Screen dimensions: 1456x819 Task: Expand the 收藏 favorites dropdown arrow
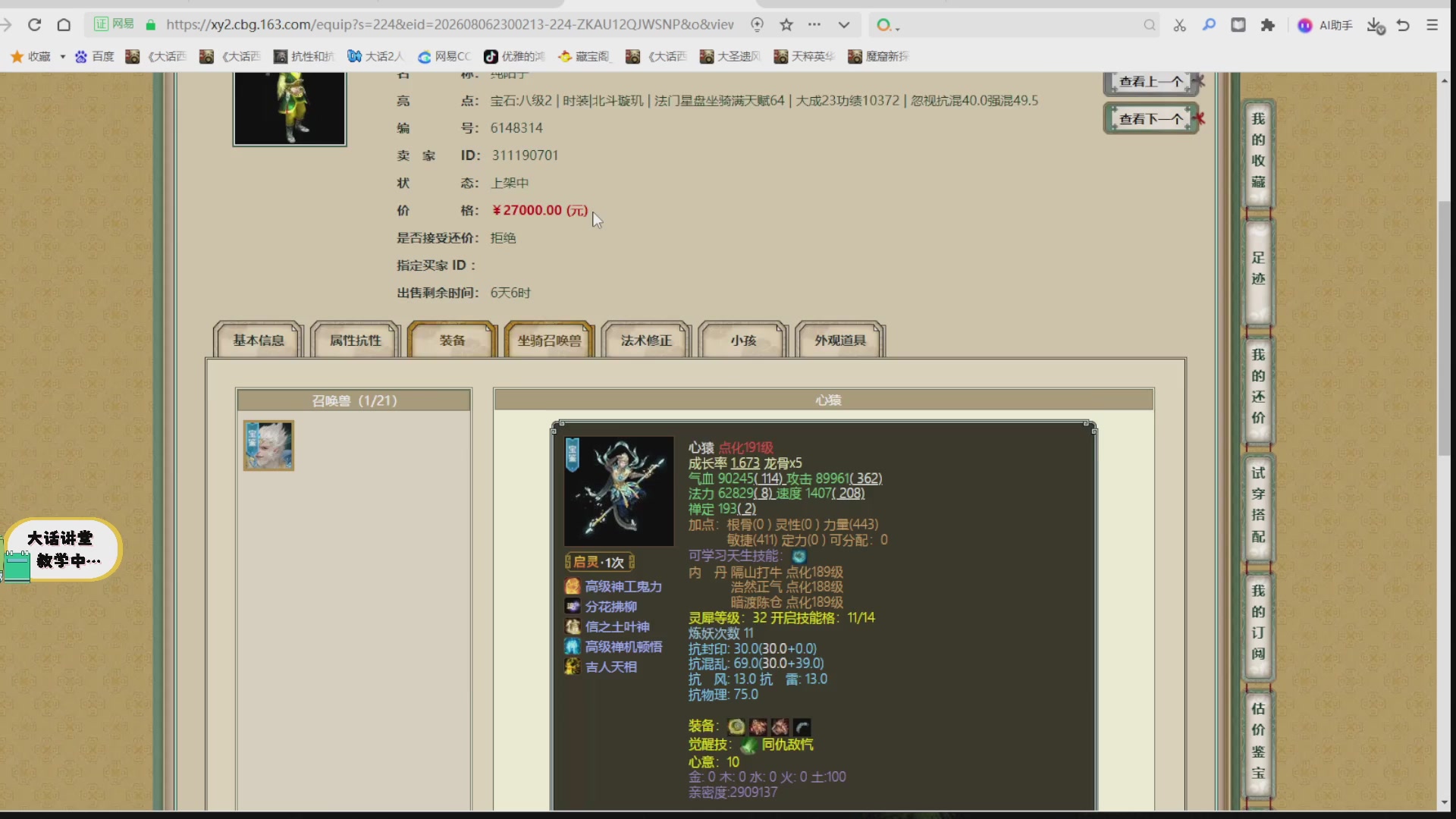point(62,57)
